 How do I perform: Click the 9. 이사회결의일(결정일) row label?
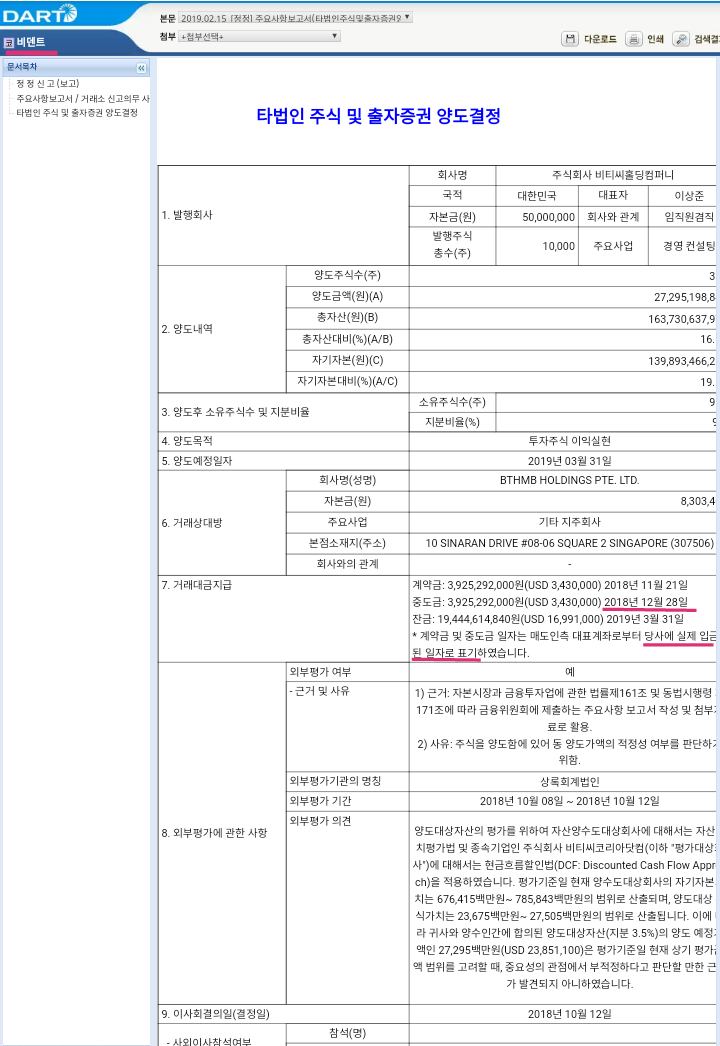coord(216,1014)
